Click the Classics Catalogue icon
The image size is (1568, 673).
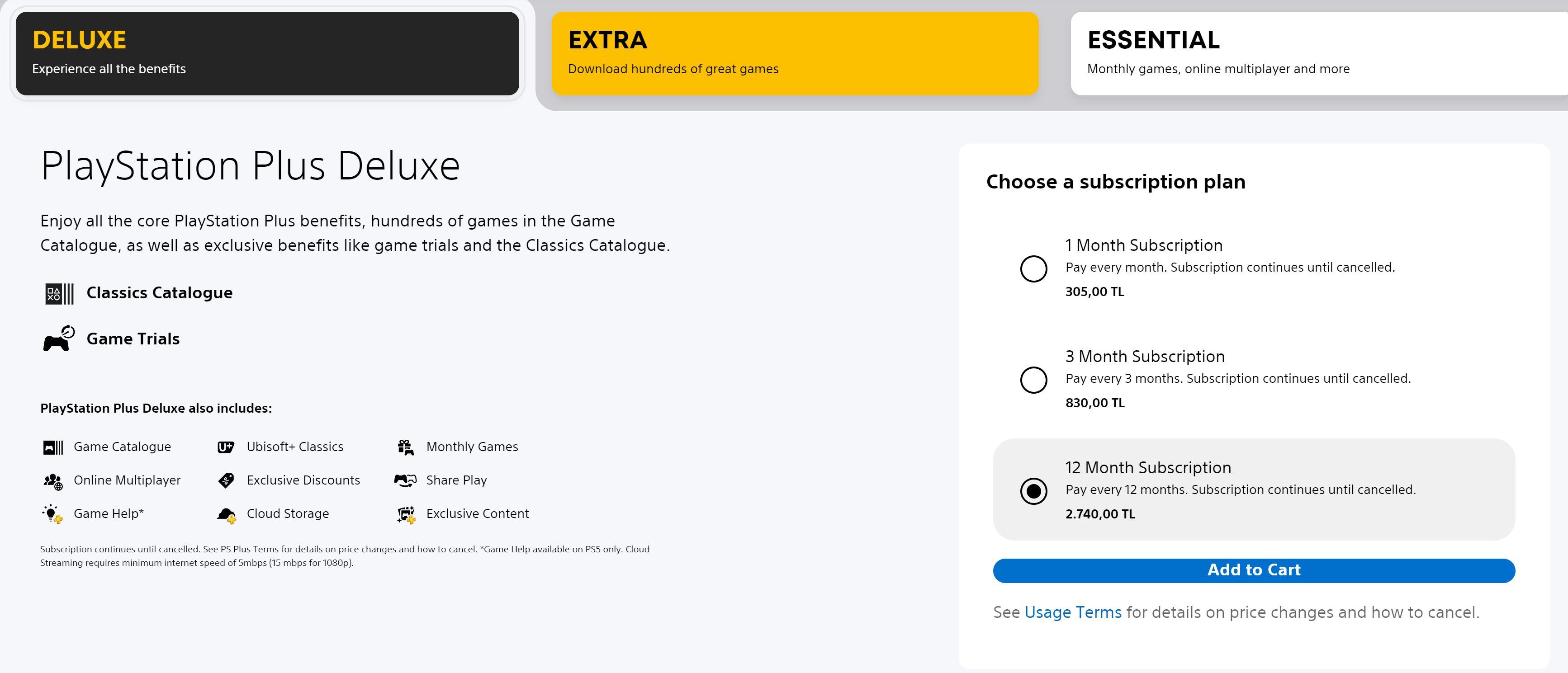pos(59,293)
